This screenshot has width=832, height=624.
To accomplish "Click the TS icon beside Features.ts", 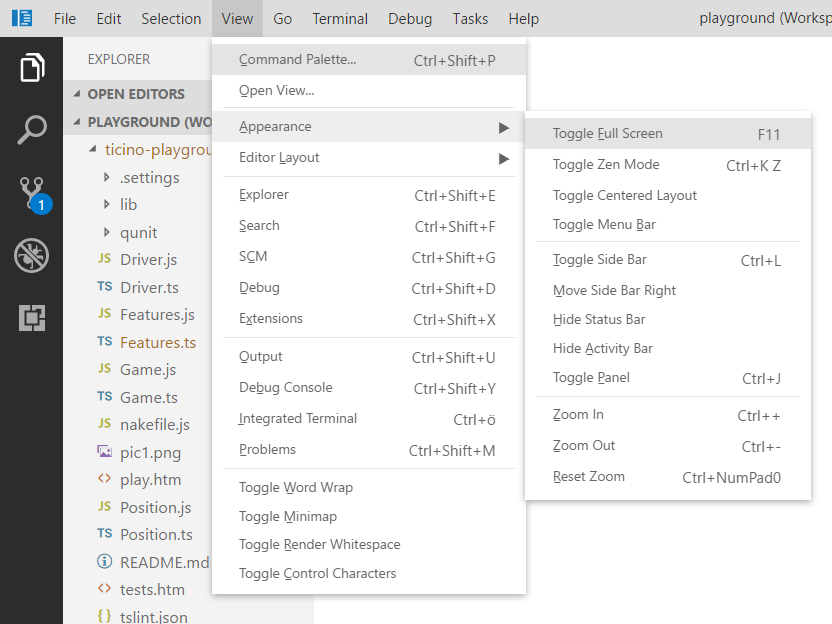I will coord(105,341).
